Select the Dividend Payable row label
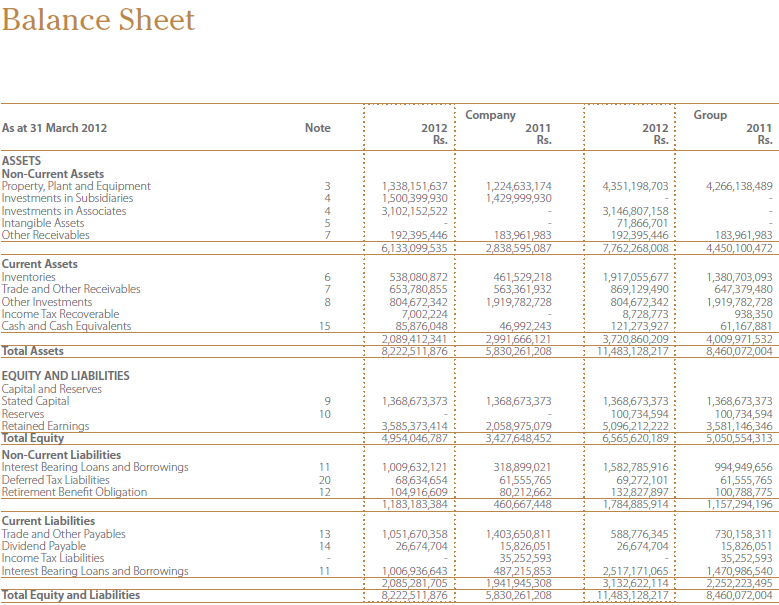 (x=44, y=547)
